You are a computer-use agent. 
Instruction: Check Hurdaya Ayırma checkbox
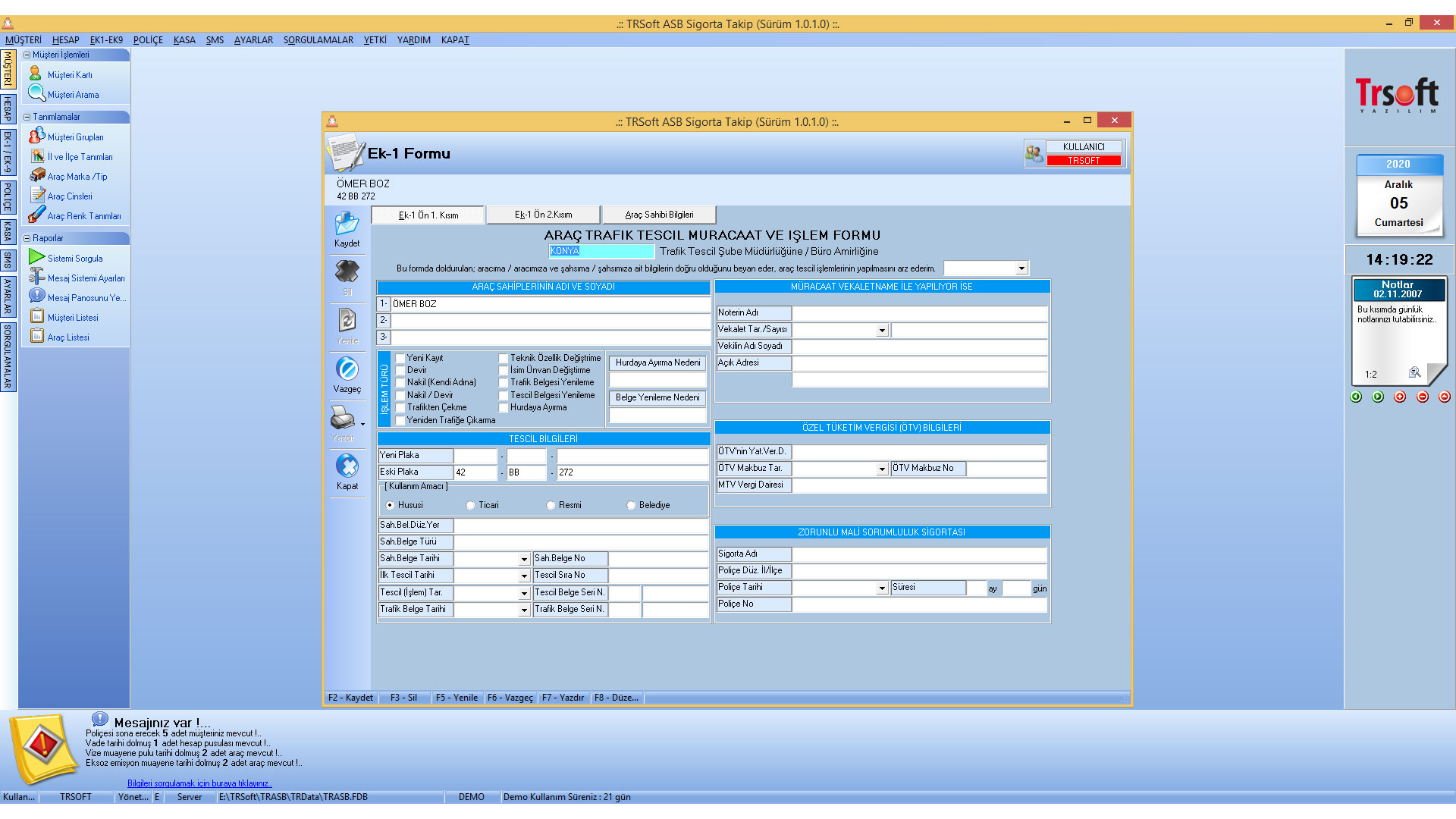click(x=504, y=407)
